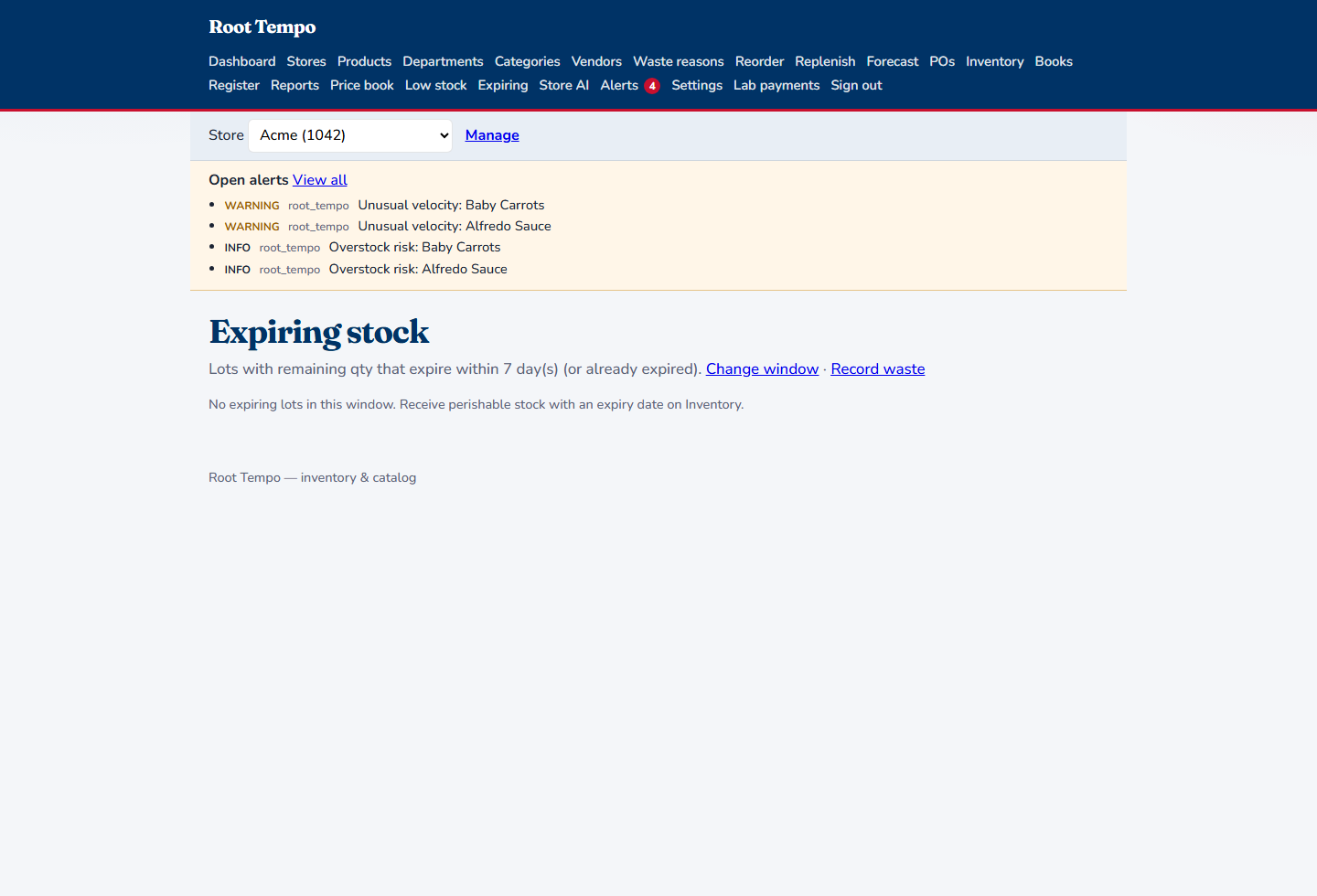The height and width of the screenshot is (896, 1317).
Task: Open POs in navigation
Action: click(942, 61)
